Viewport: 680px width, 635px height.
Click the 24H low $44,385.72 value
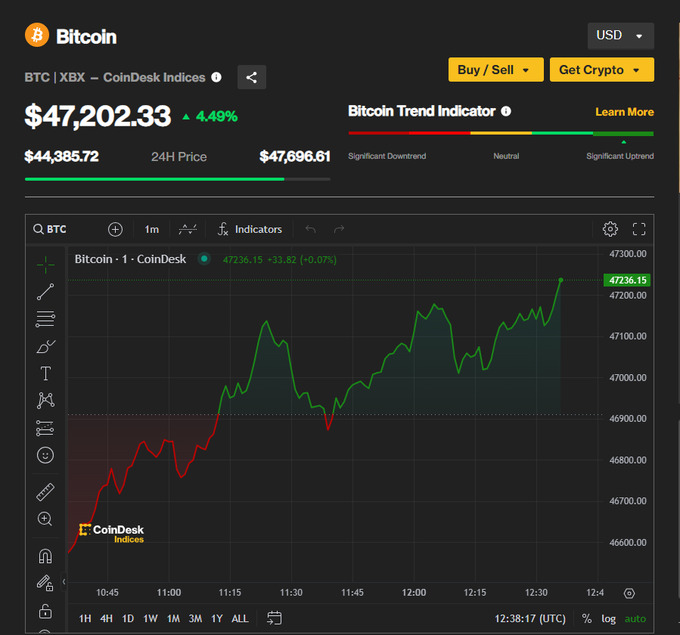pyautogui.click(x=62, y=156)
